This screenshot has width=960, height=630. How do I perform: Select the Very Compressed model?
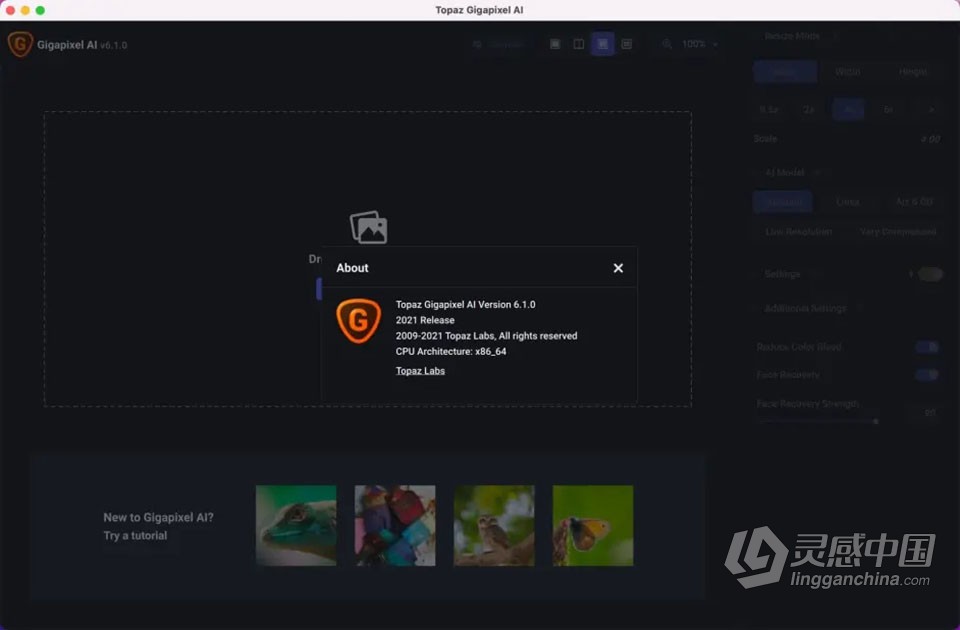point(898,231)
